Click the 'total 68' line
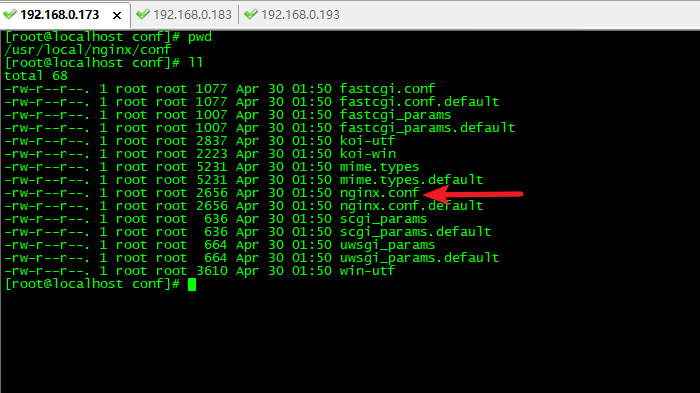Viewport: 700px width, 393px height. point(36,76)
